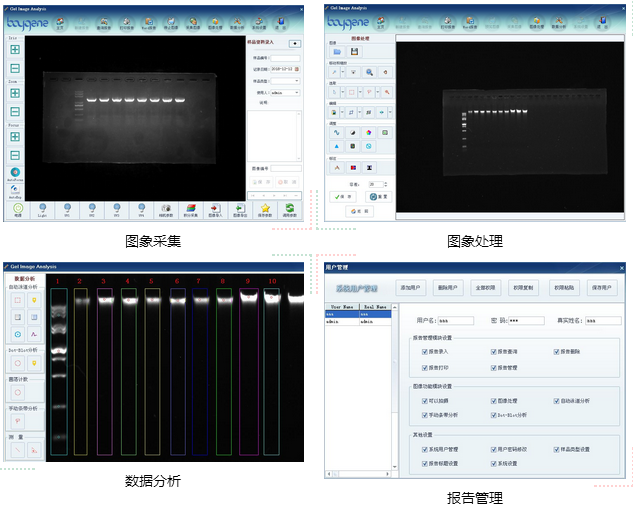Click the 添加用户 button
The image size is (633, 505).
coord(411,288)
